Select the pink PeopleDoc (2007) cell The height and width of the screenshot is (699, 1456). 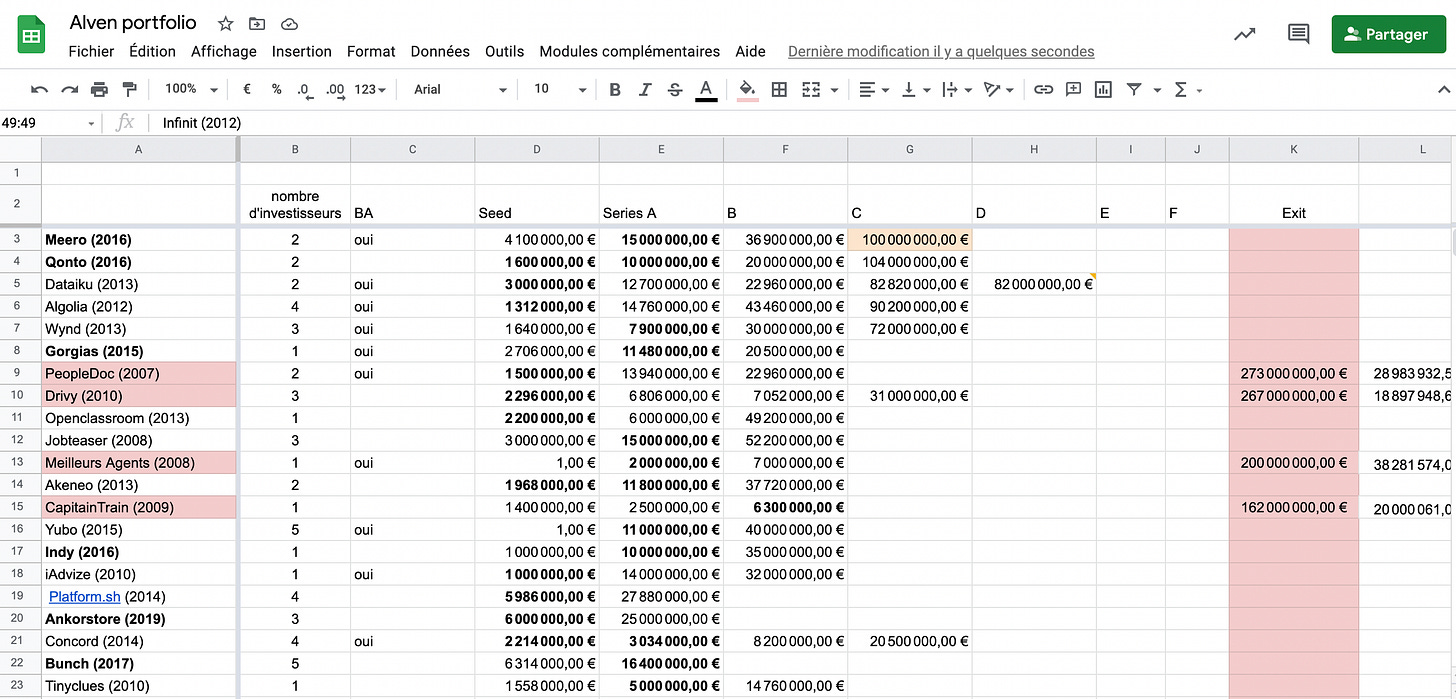tap(139, 373)
